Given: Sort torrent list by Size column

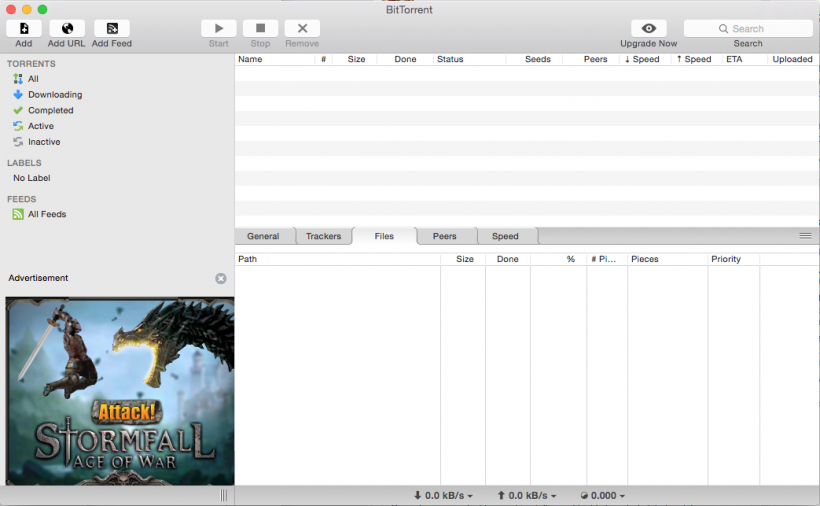Looking at the screenshot, I should [x=356, y=59].
